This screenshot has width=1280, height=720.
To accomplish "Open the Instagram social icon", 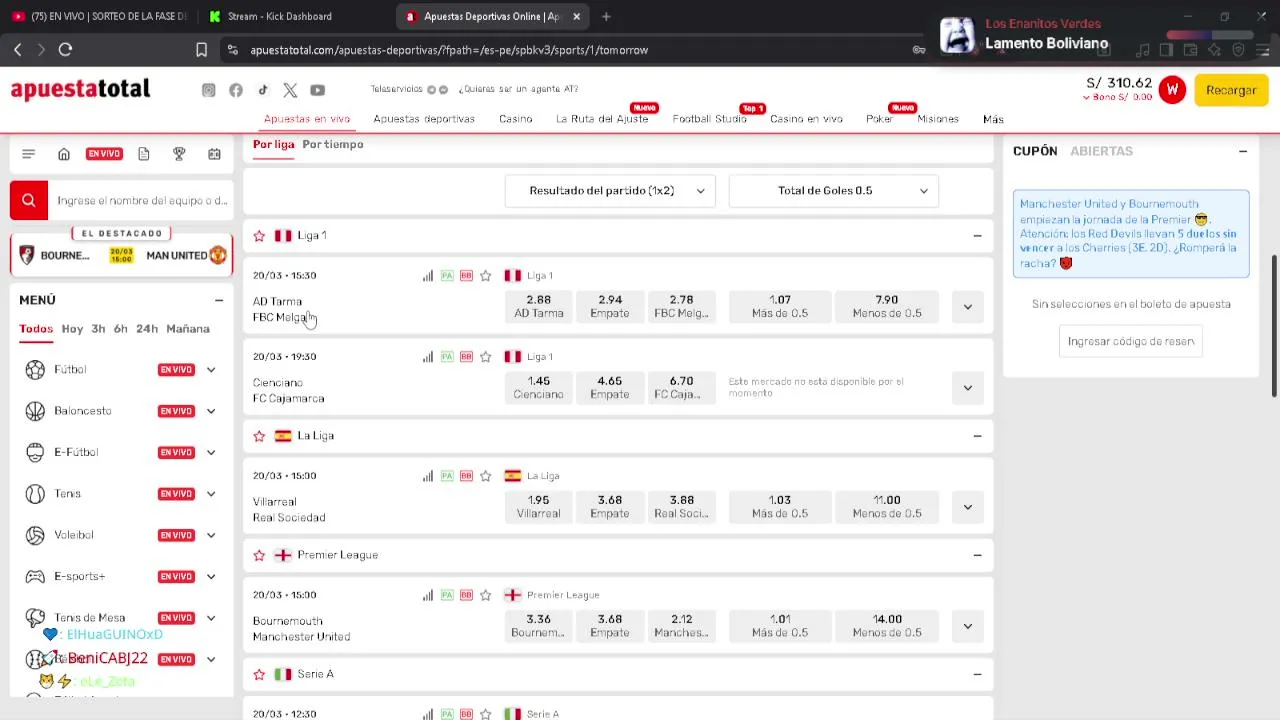I will click(x=208, y=90).
